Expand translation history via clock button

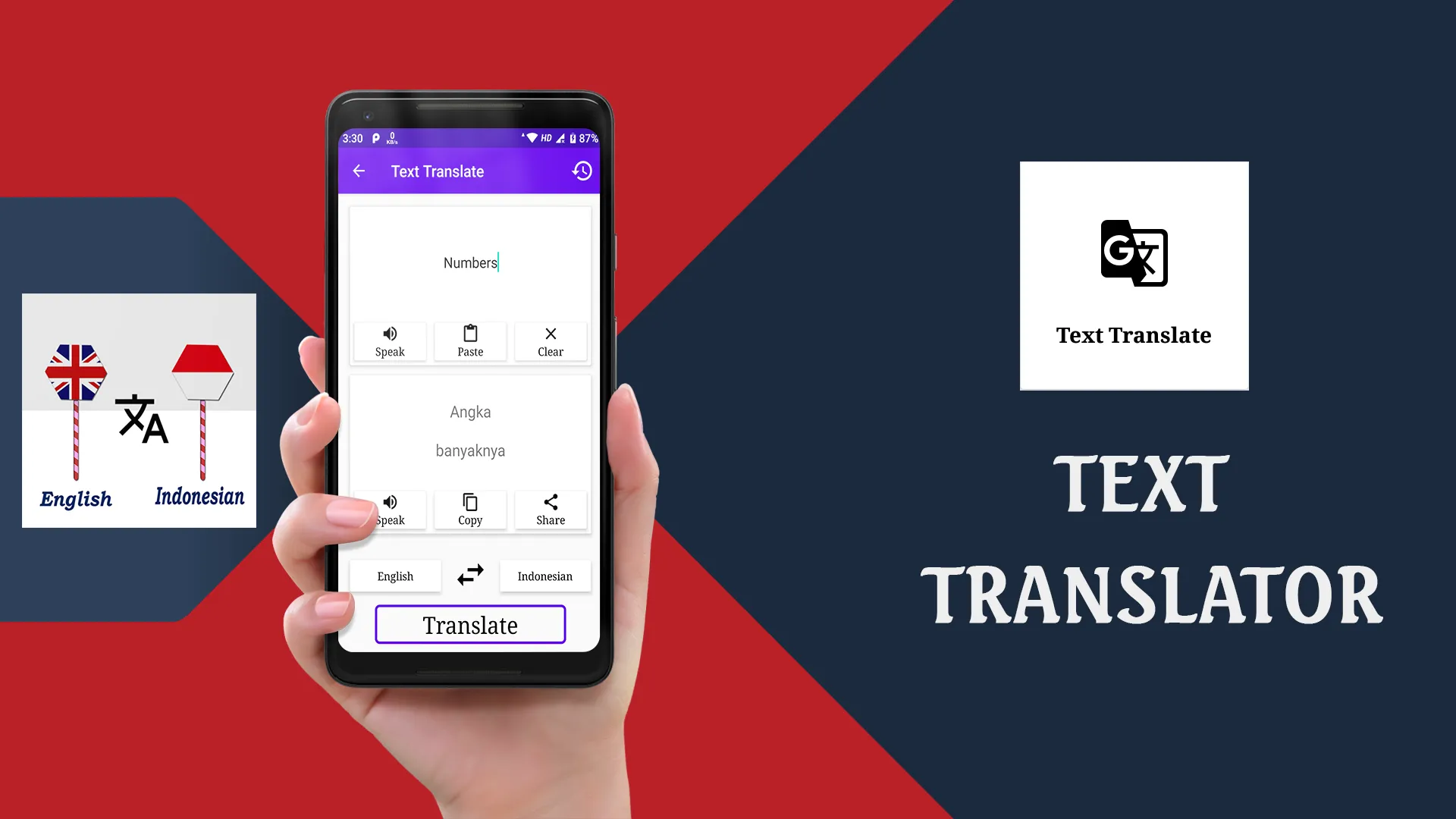coord(582,170)
